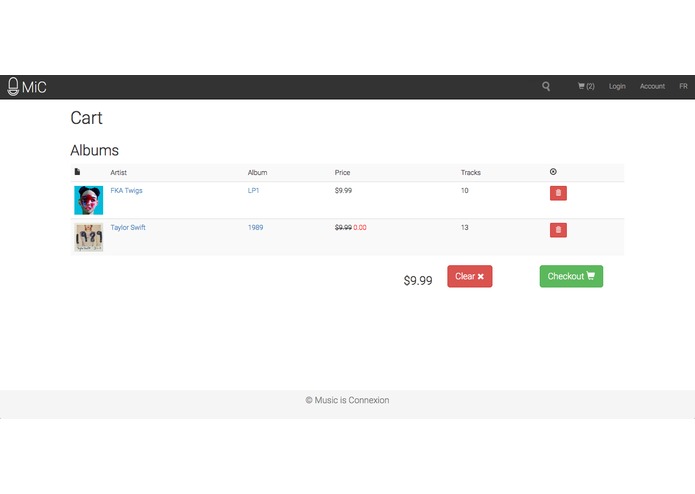Delete the Taylor Swift album row
695x494 pixels.
pyautogui.click(x=558, y=230)
